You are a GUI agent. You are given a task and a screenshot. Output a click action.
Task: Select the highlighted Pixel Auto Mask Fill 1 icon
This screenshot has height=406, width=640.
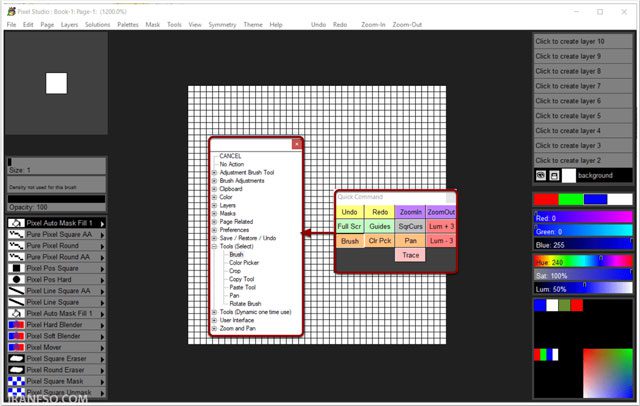16,223
